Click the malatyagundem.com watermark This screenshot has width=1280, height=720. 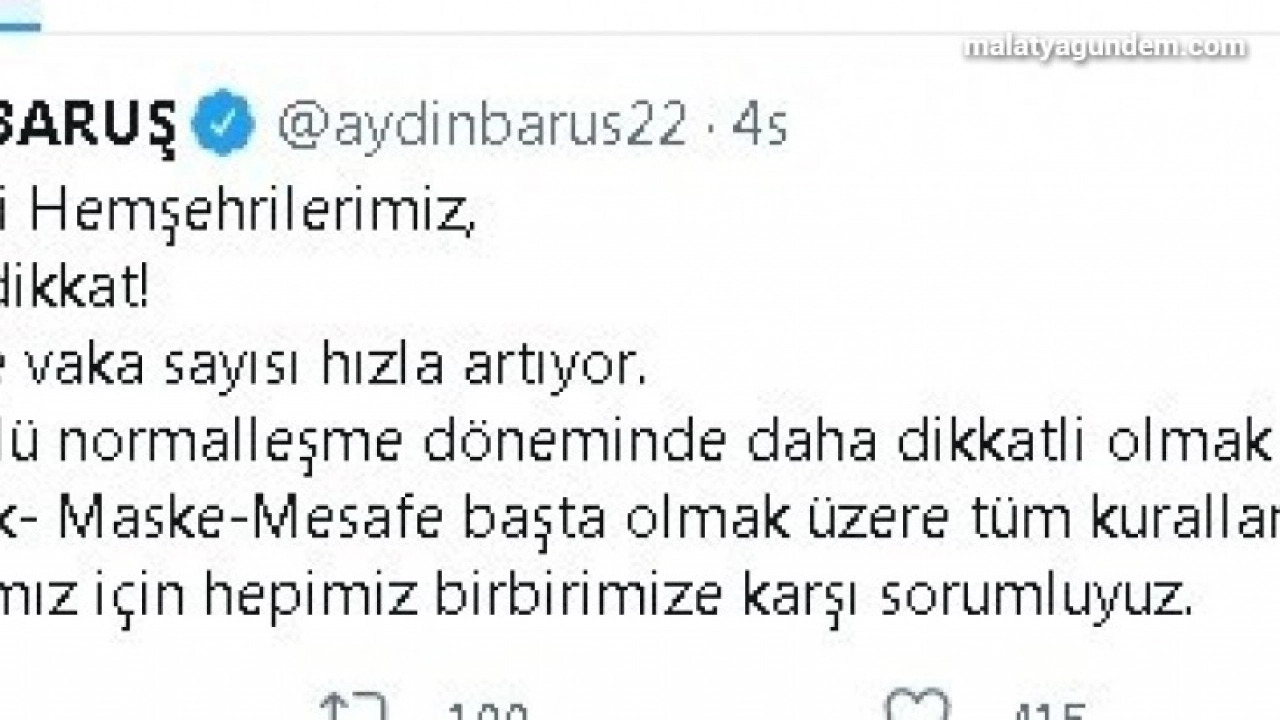[1105, 47]
